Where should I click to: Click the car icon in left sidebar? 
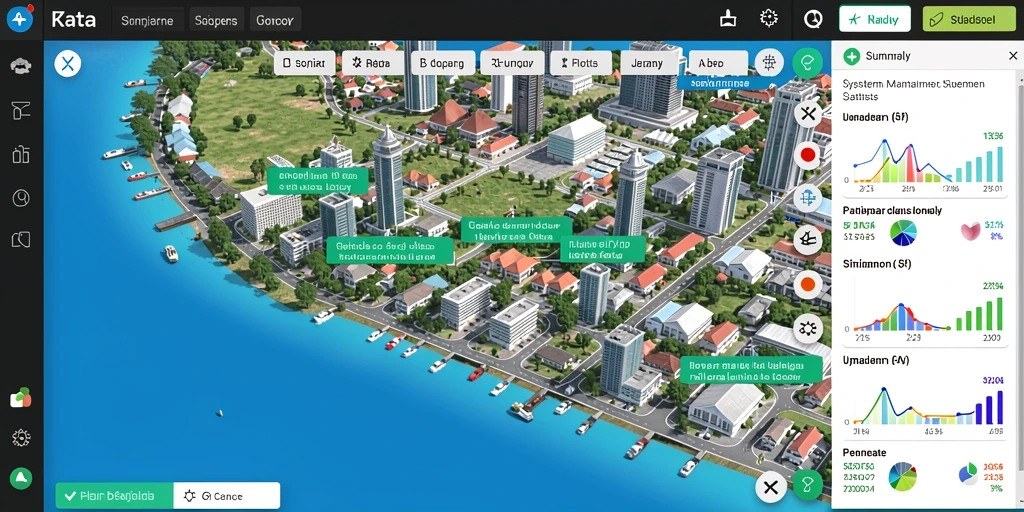click(21, 65)
